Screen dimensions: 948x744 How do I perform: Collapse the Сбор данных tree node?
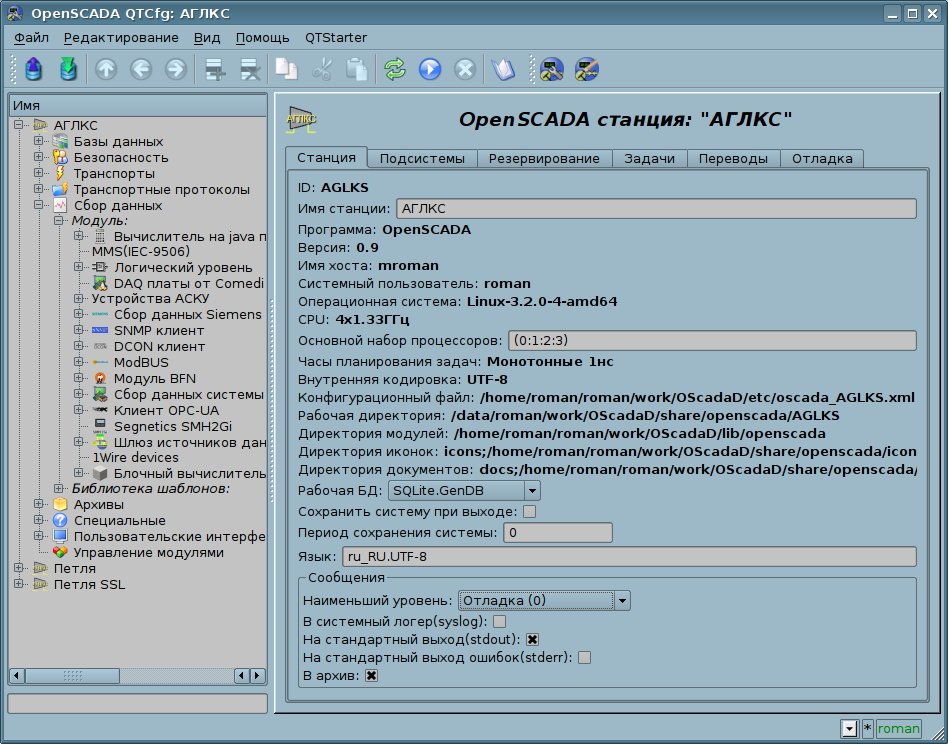39,205
